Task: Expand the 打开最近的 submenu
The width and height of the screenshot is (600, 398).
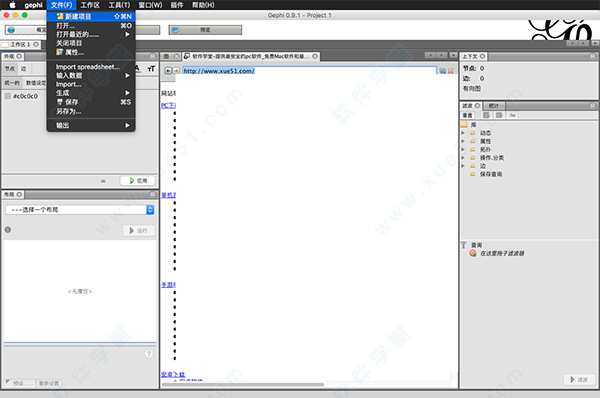Action: (x=91, y=34)
